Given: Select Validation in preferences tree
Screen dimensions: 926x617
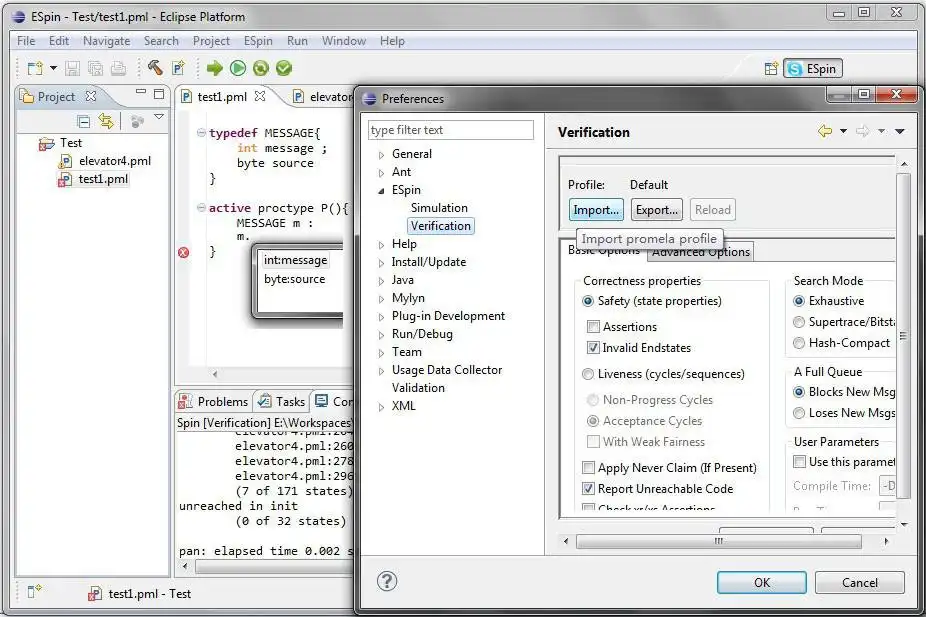Looking at the screenshot, I should (x=418, y=389).
